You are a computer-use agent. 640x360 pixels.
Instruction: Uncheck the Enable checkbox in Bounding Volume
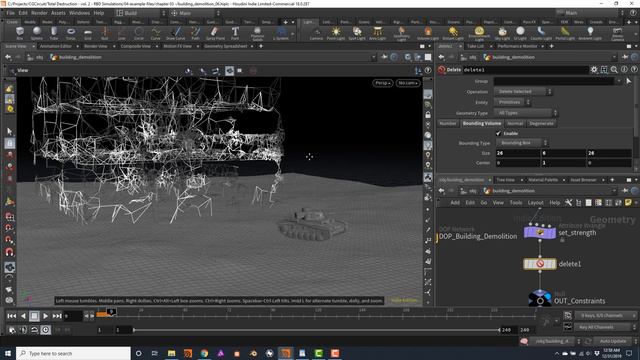pos(498,133)
